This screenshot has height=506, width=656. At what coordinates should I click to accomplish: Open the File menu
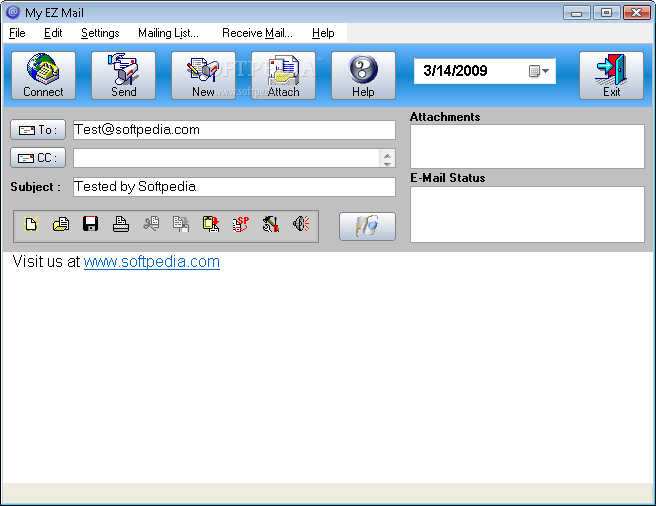tap(17, 33)
